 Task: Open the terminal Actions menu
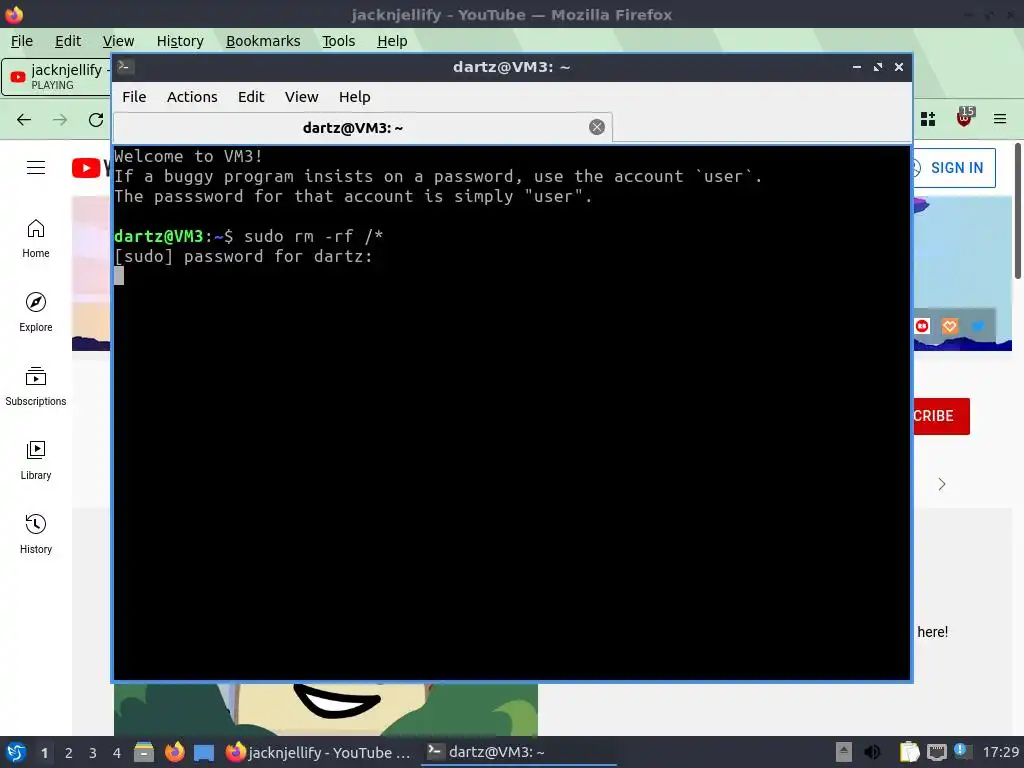[x=192, y=97]
